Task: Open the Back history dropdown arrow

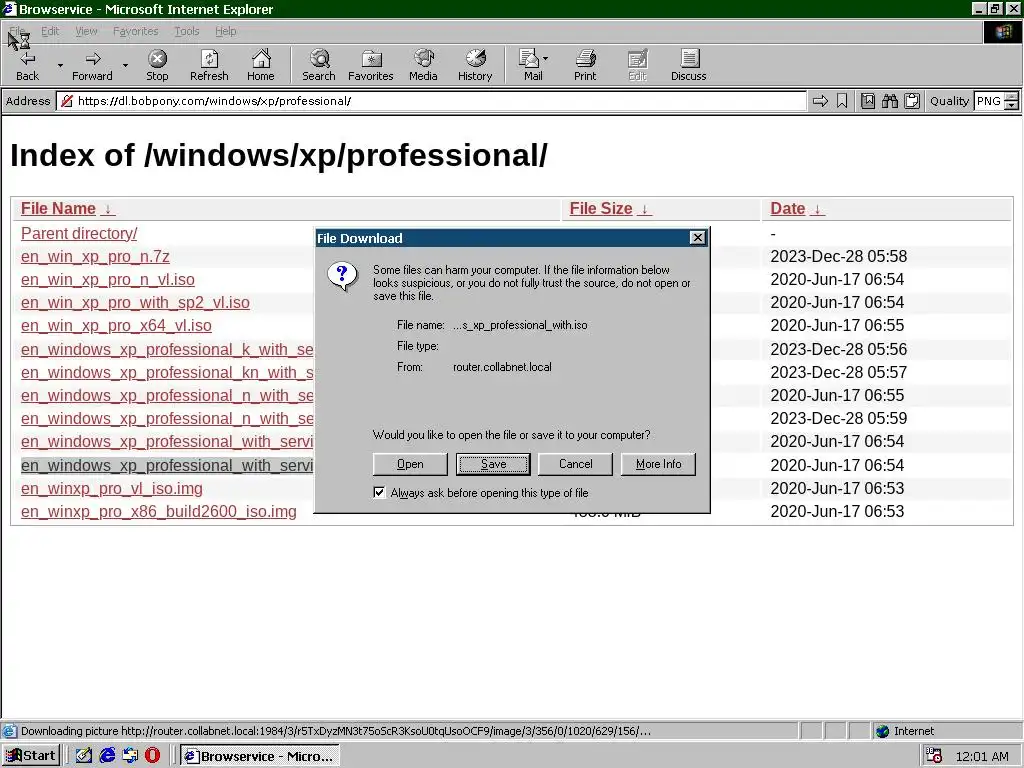Action: (x=60, y=65)
